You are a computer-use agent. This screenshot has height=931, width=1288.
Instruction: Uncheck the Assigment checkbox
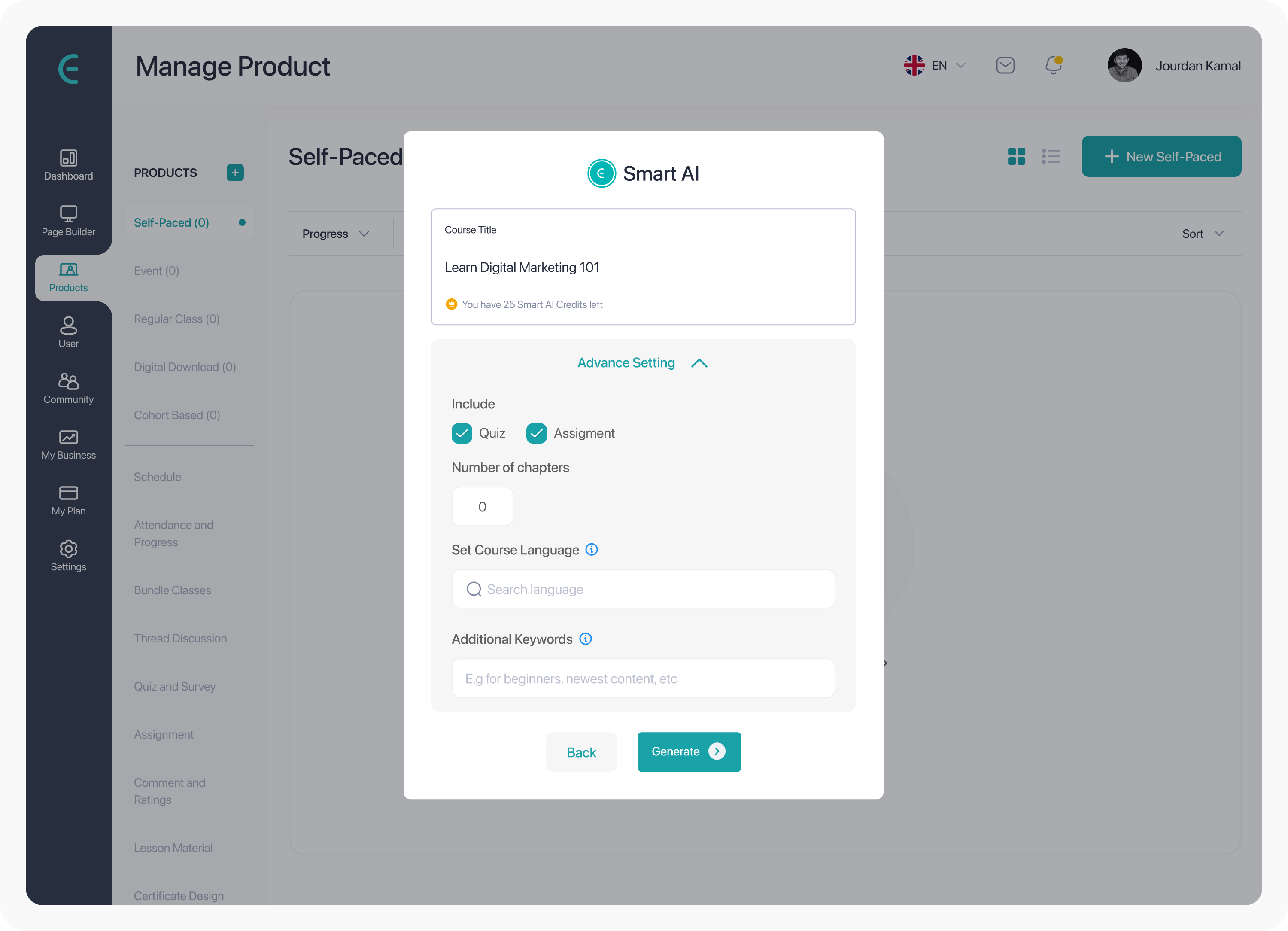(x=537, y=433)
